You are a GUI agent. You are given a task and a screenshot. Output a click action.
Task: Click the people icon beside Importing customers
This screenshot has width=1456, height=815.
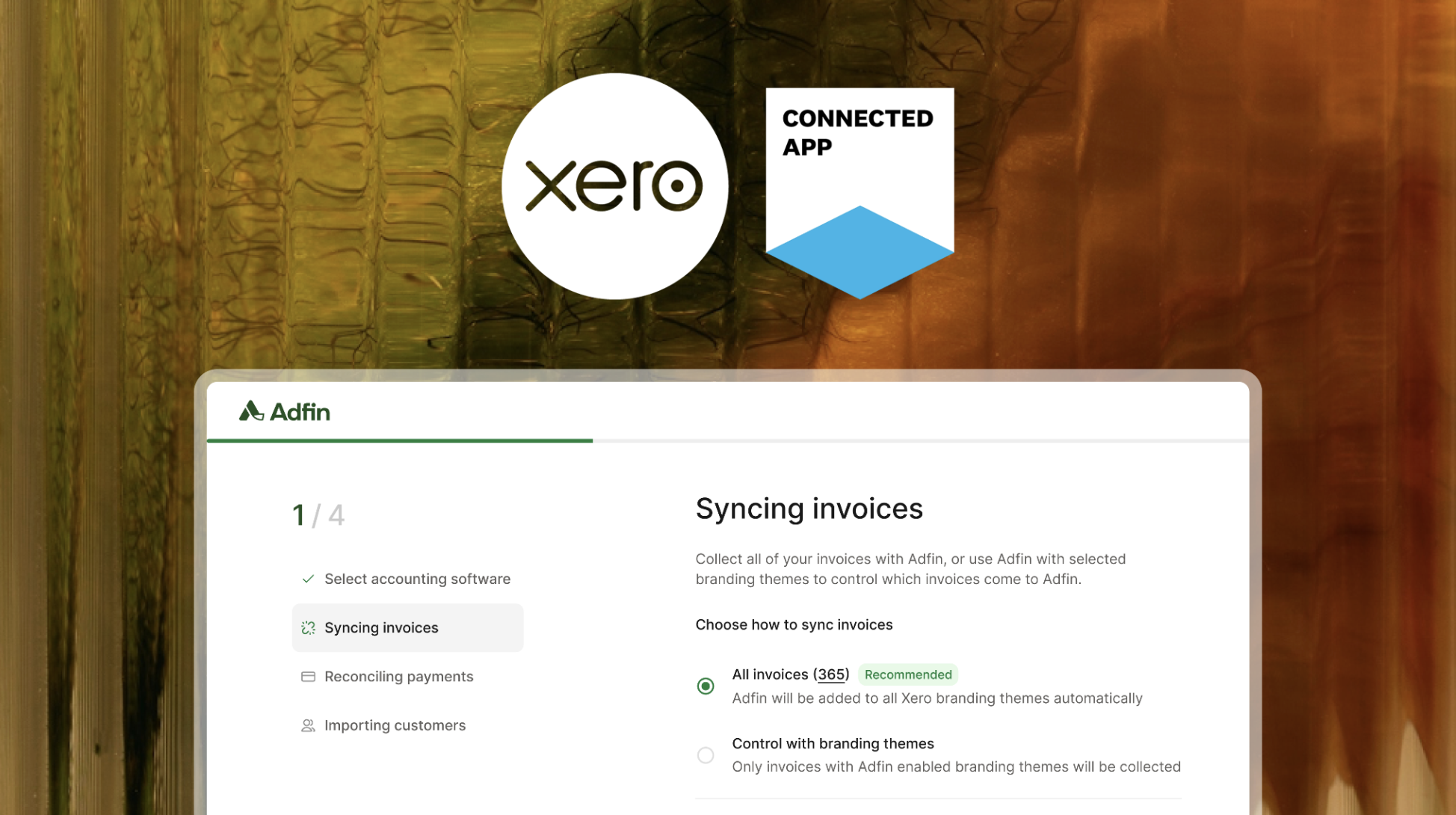308,726
